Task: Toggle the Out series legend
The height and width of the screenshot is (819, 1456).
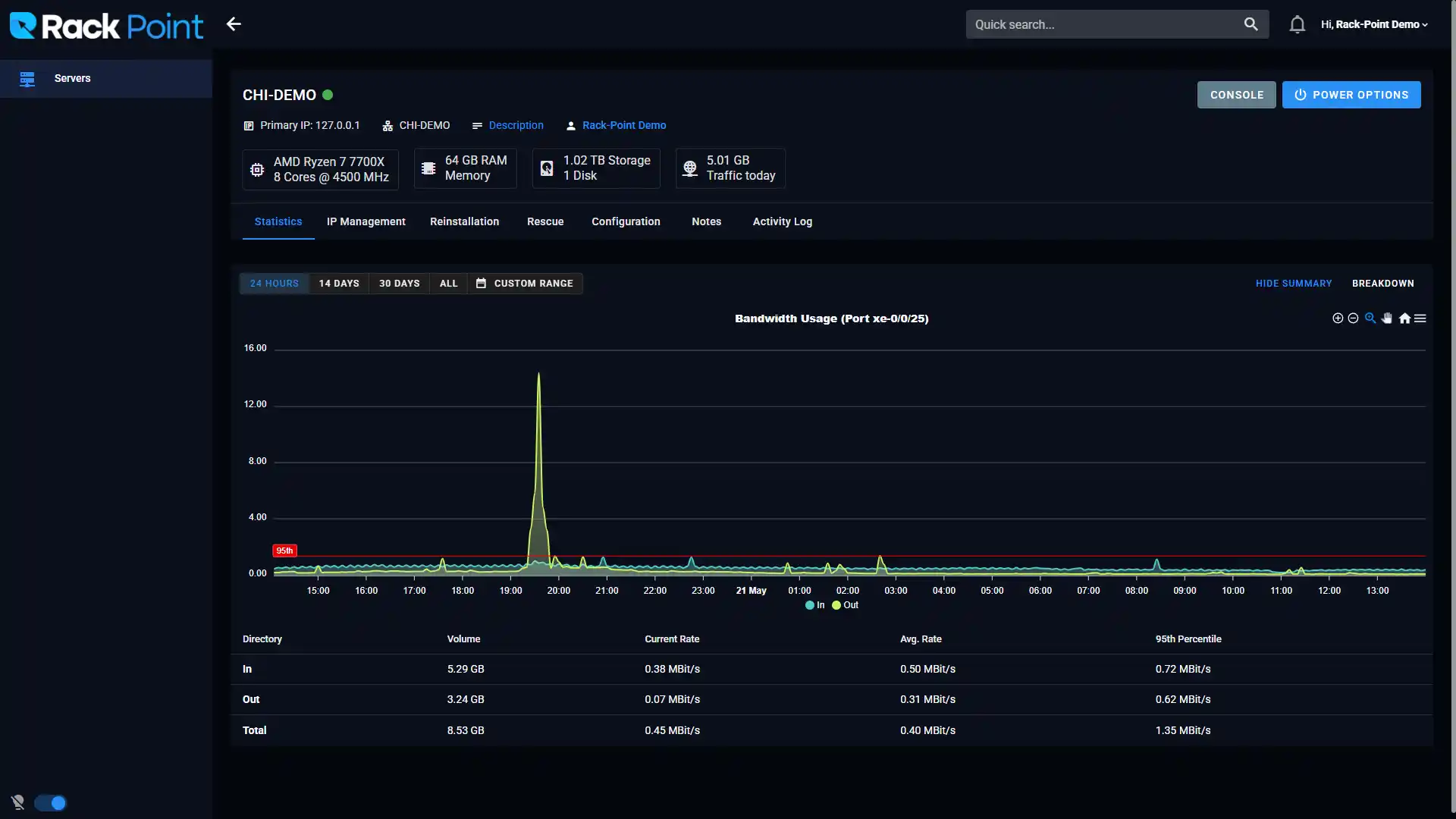Action: click(x=846, y=605)
